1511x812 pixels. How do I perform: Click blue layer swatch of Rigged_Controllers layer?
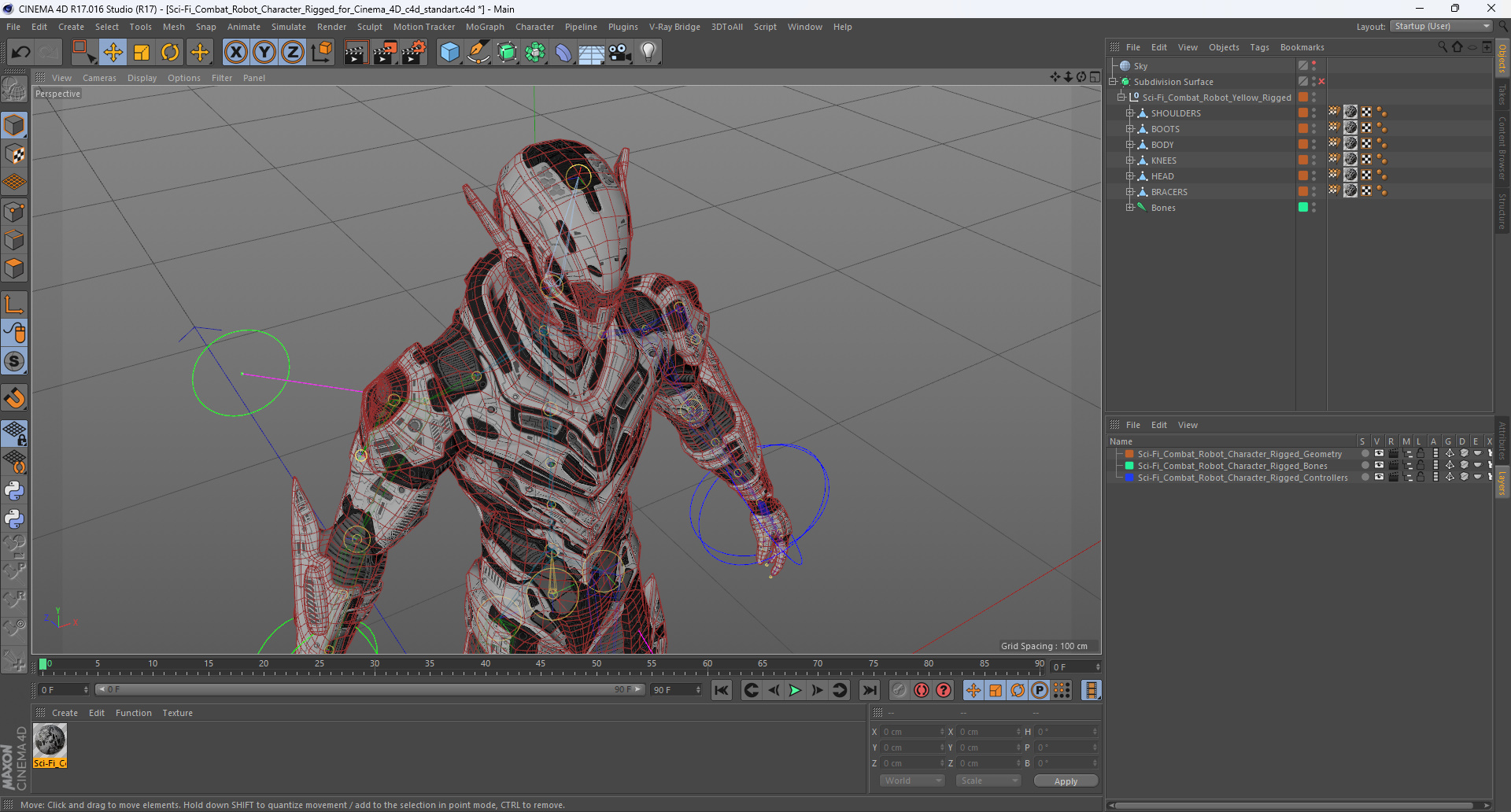(x=1129, y=478)
